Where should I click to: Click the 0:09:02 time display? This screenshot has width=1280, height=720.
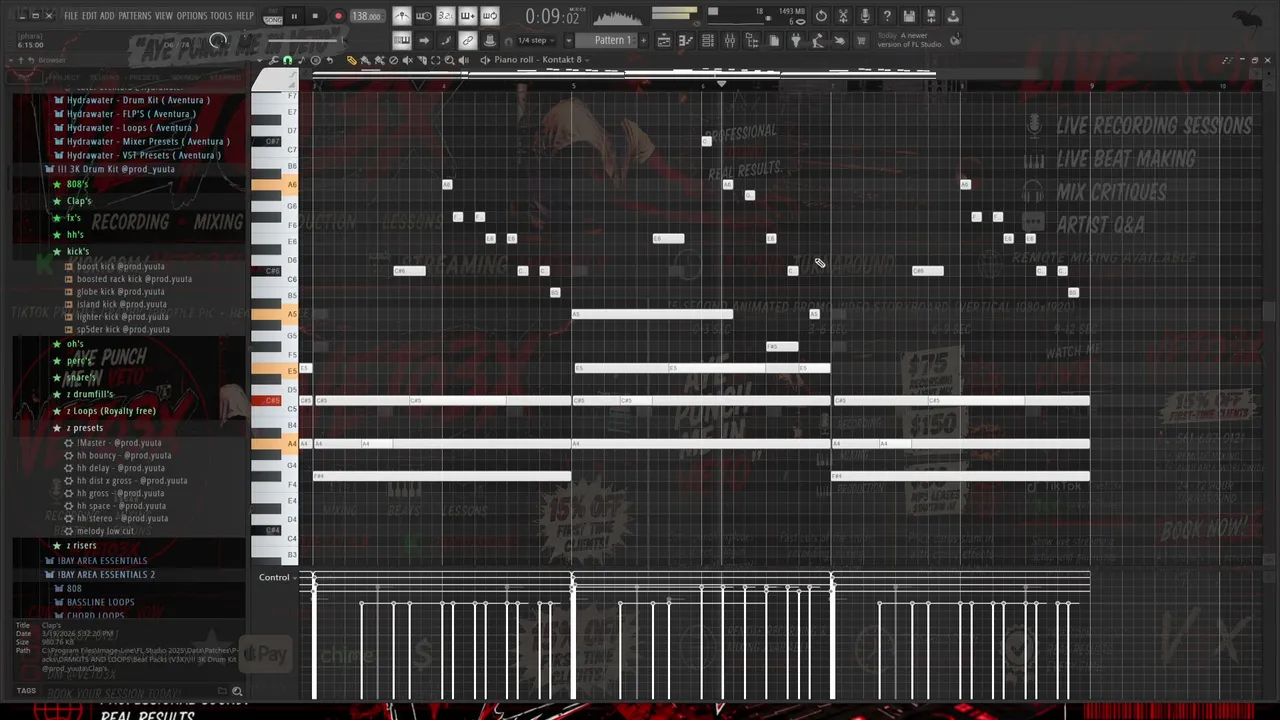tap(552, 17)
